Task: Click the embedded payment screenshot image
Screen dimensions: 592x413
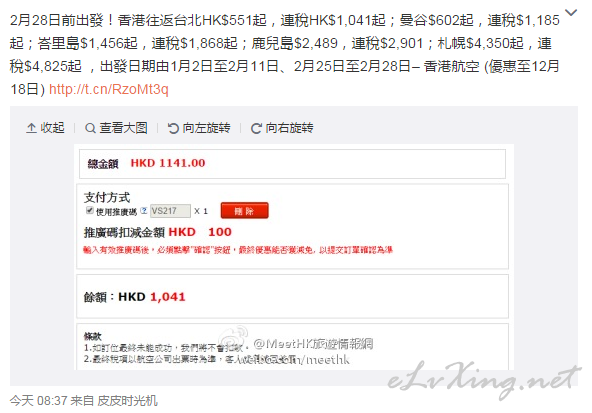Action: (x=294, y=257)
